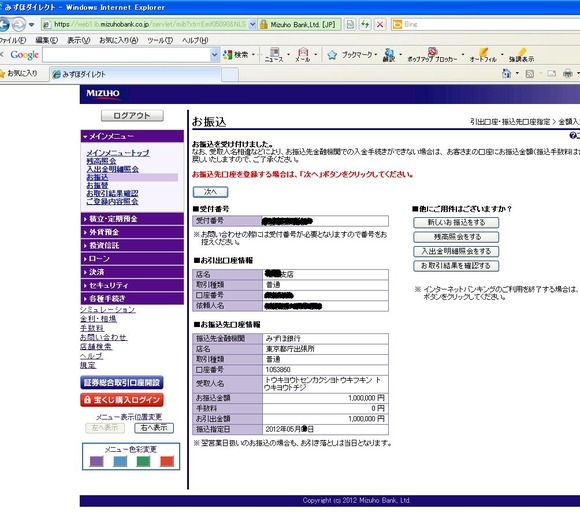Open the 入出金明細照会 sidebar link

[x=112, y=169]
